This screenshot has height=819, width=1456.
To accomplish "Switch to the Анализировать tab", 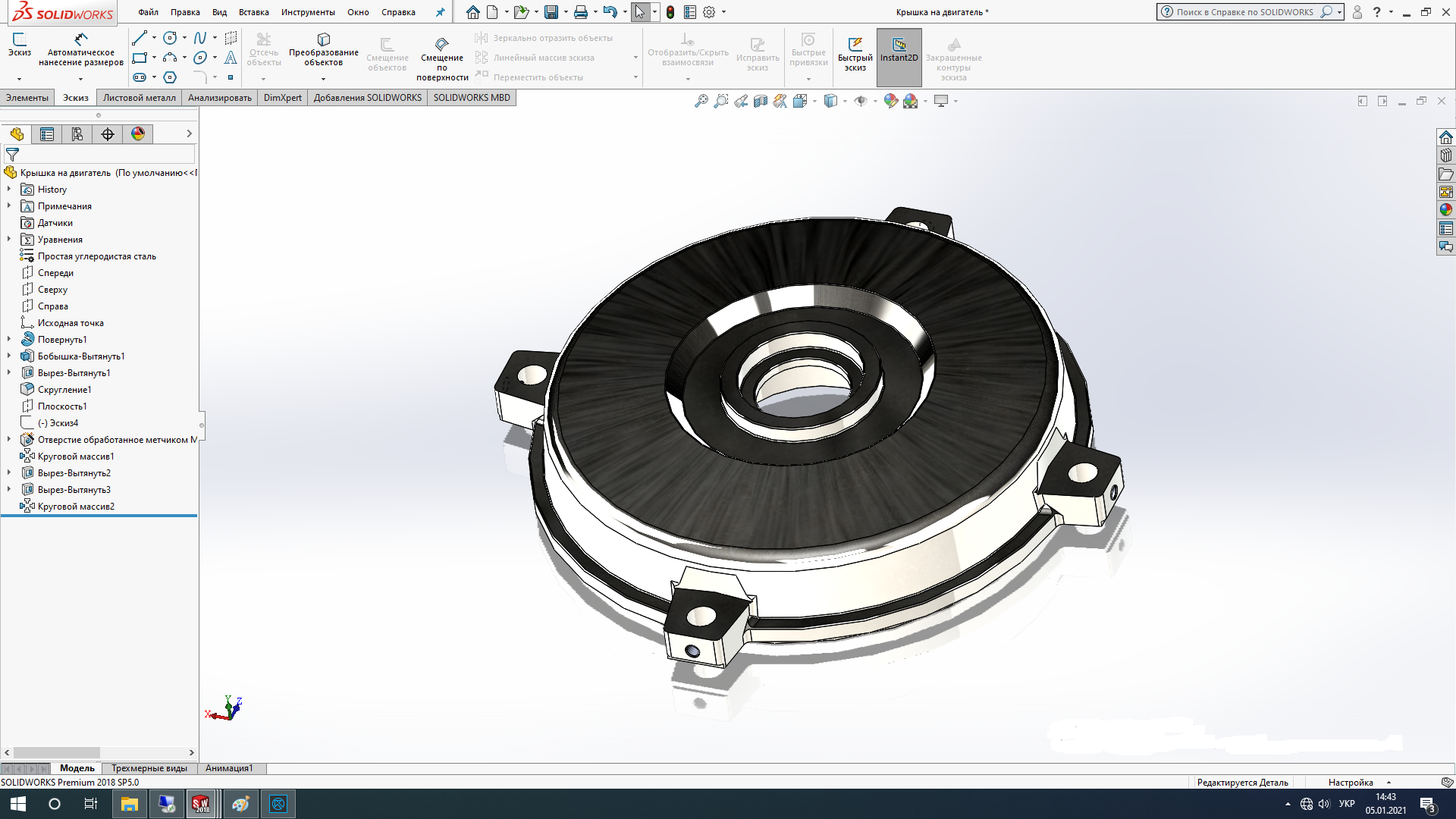I will [220, 97].
